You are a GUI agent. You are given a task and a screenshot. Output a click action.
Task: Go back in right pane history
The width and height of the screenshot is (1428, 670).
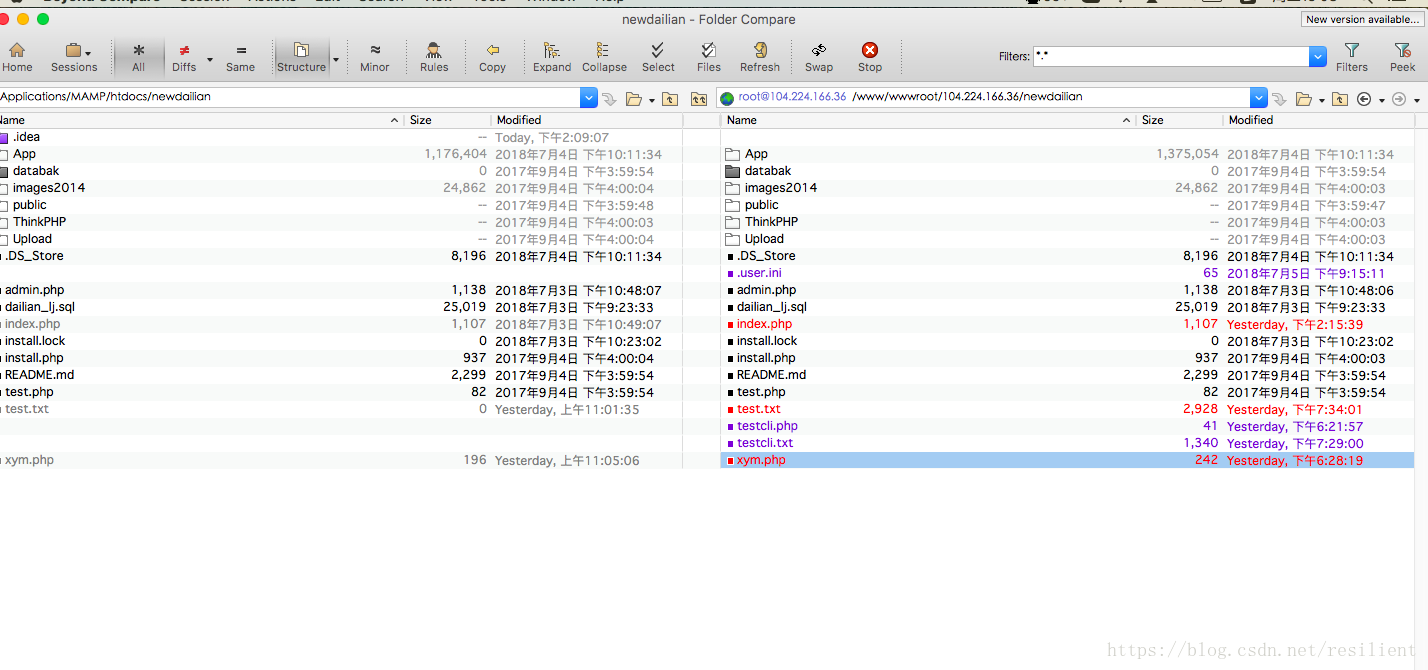point(1363,99)
